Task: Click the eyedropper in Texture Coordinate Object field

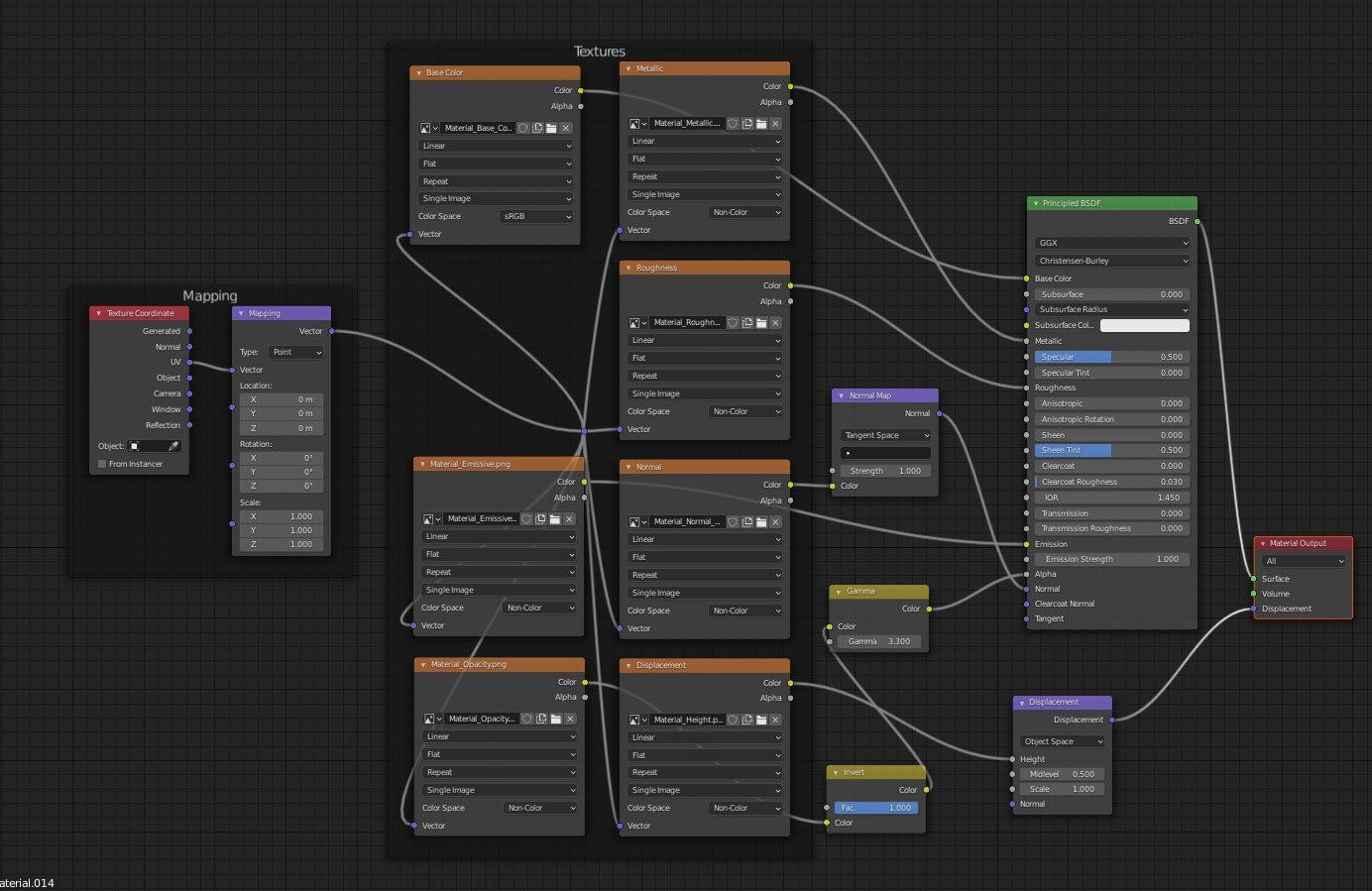Action: 173,446
